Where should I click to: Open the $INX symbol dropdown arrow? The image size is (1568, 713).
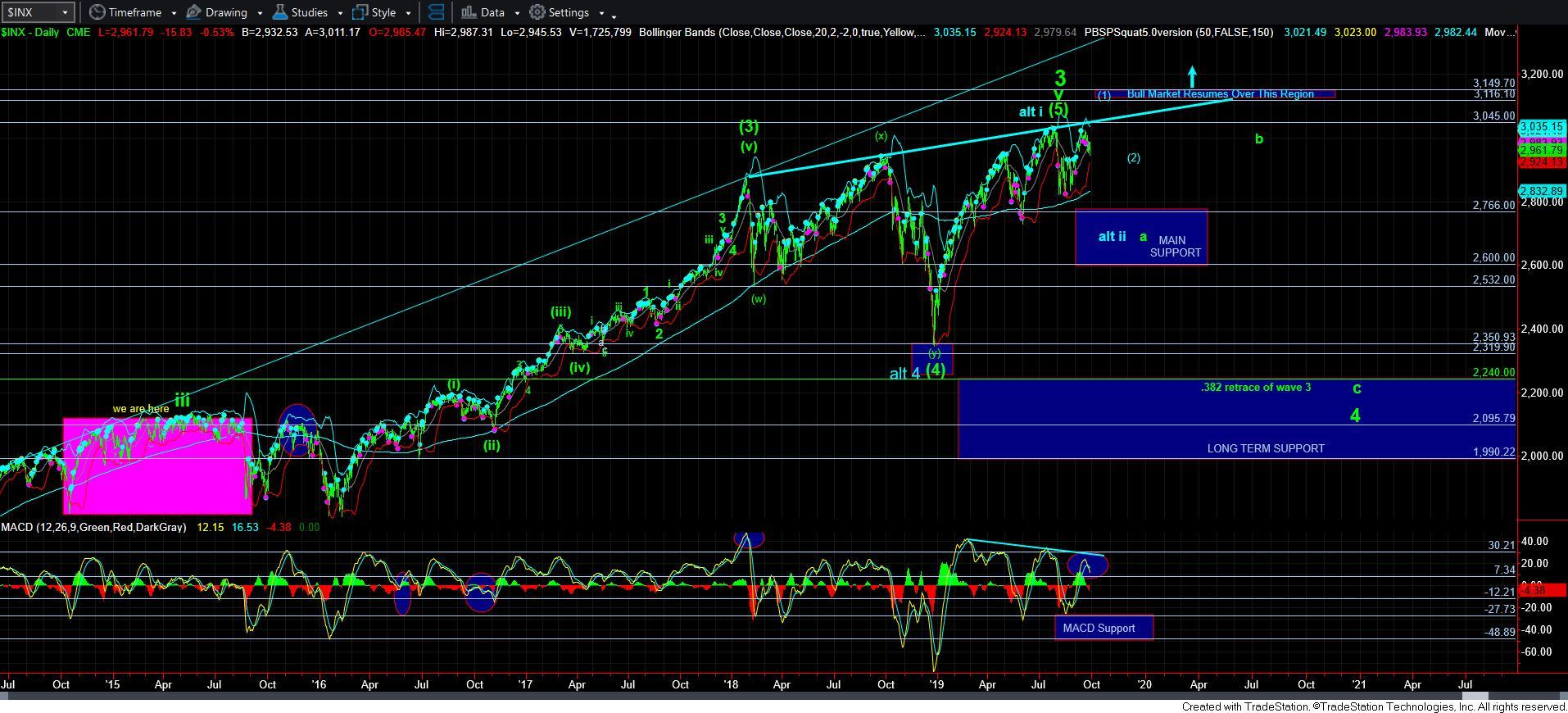coord(65,13)
